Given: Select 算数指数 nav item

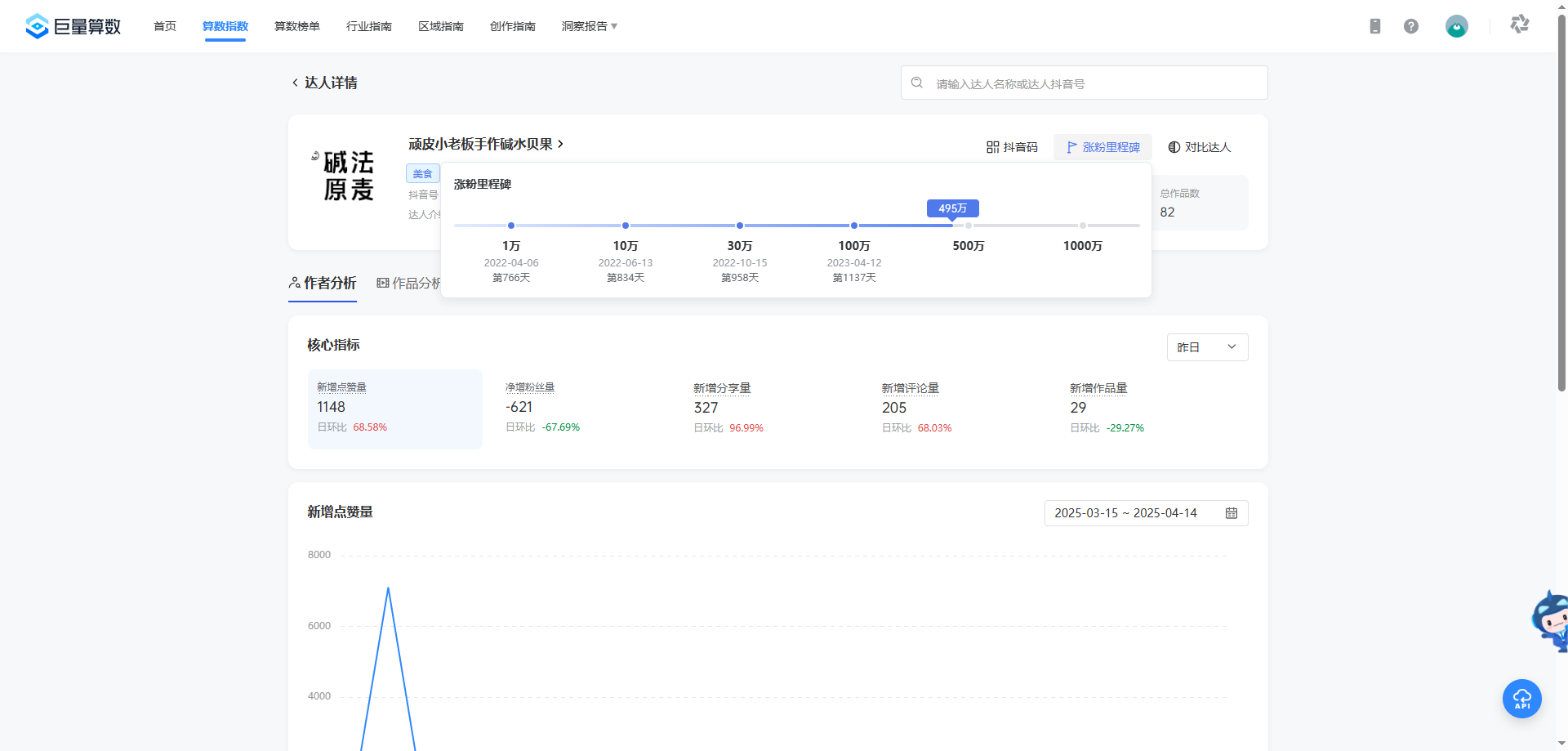Looking at the screenshot, I should tap(225, 26).
